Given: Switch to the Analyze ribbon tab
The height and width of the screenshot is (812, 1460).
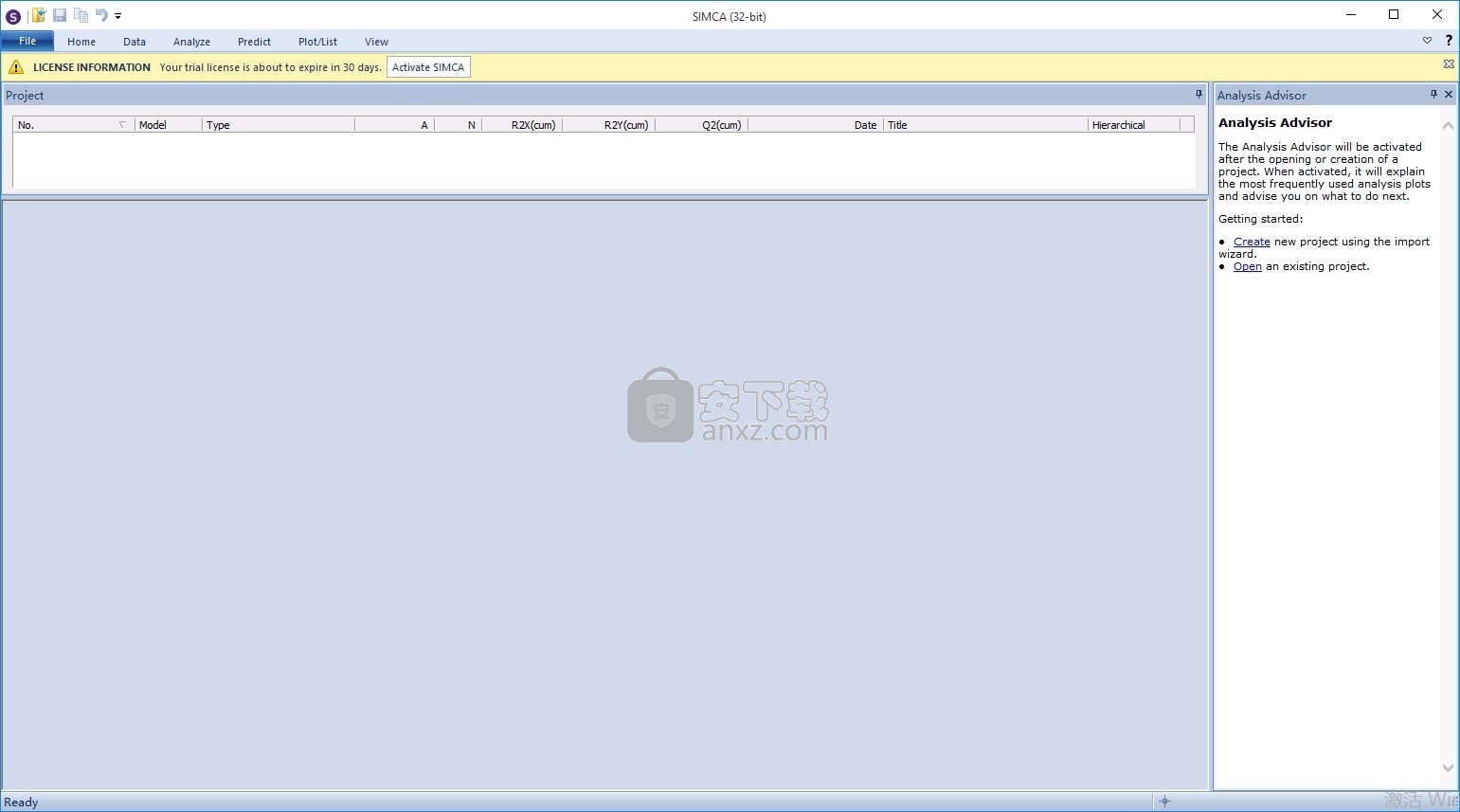Looking at the screenshot, I should [191, 42].
